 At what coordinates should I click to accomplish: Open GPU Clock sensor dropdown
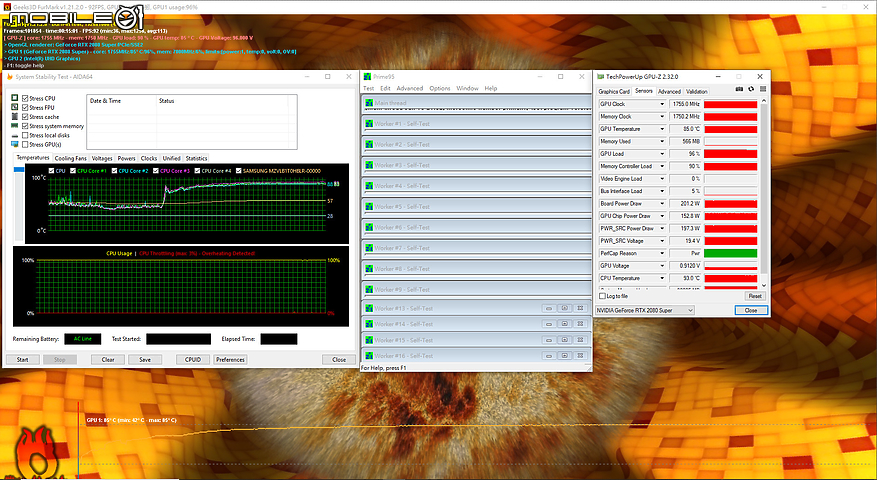(x=662, y=104)
